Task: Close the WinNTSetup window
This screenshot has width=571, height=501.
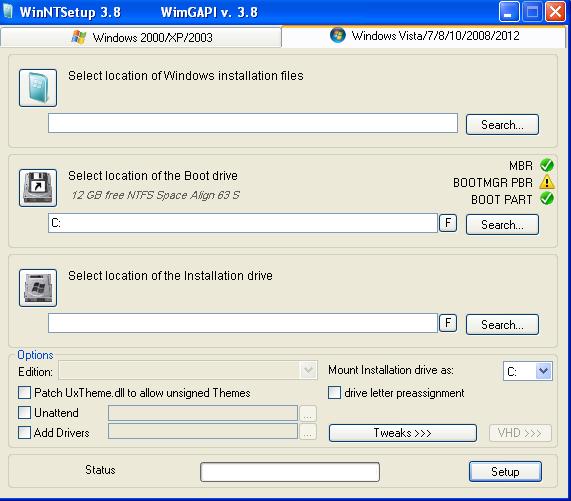Action: 555,12
